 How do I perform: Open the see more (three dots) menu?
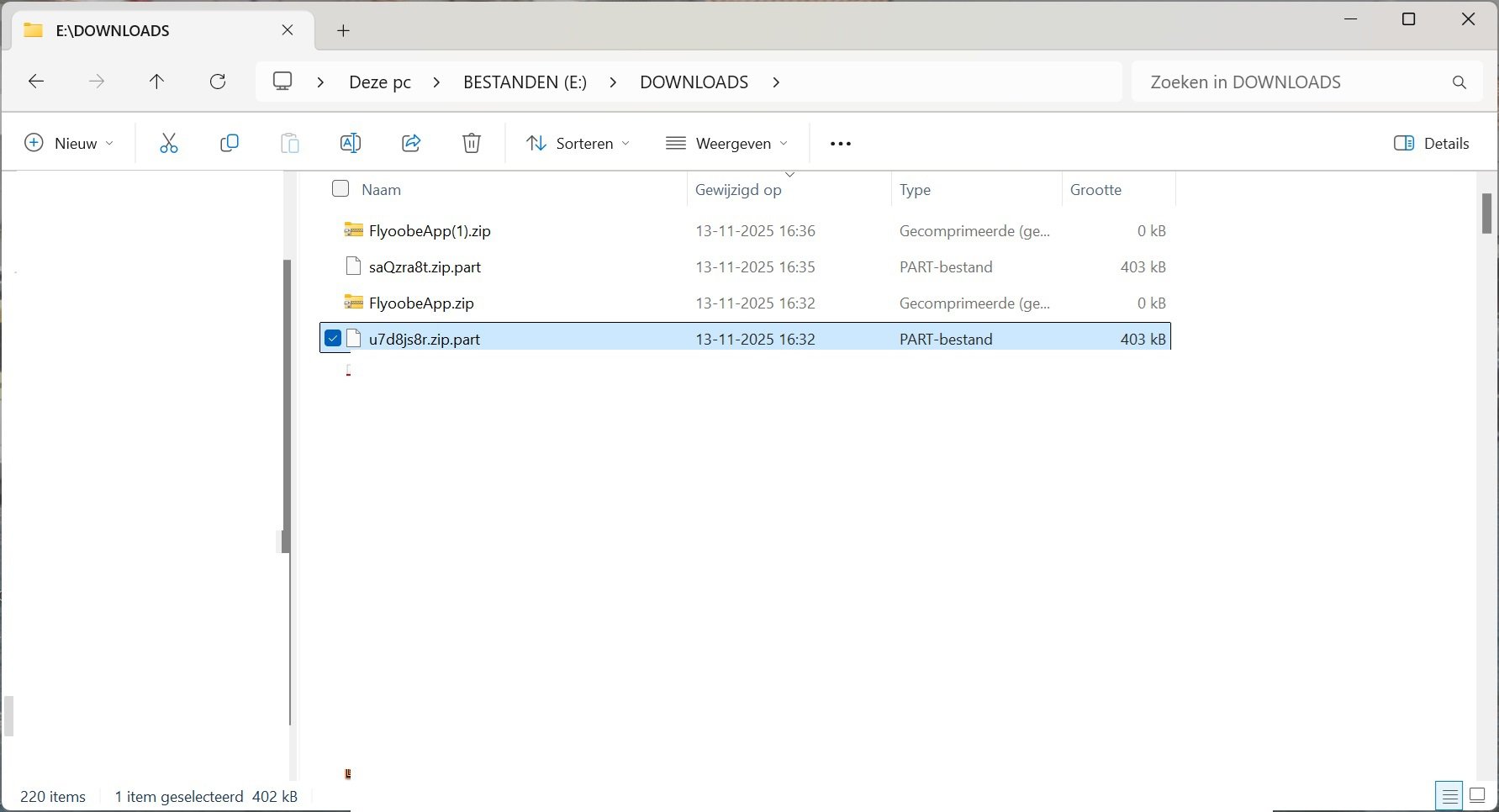[x=840, y=144]
